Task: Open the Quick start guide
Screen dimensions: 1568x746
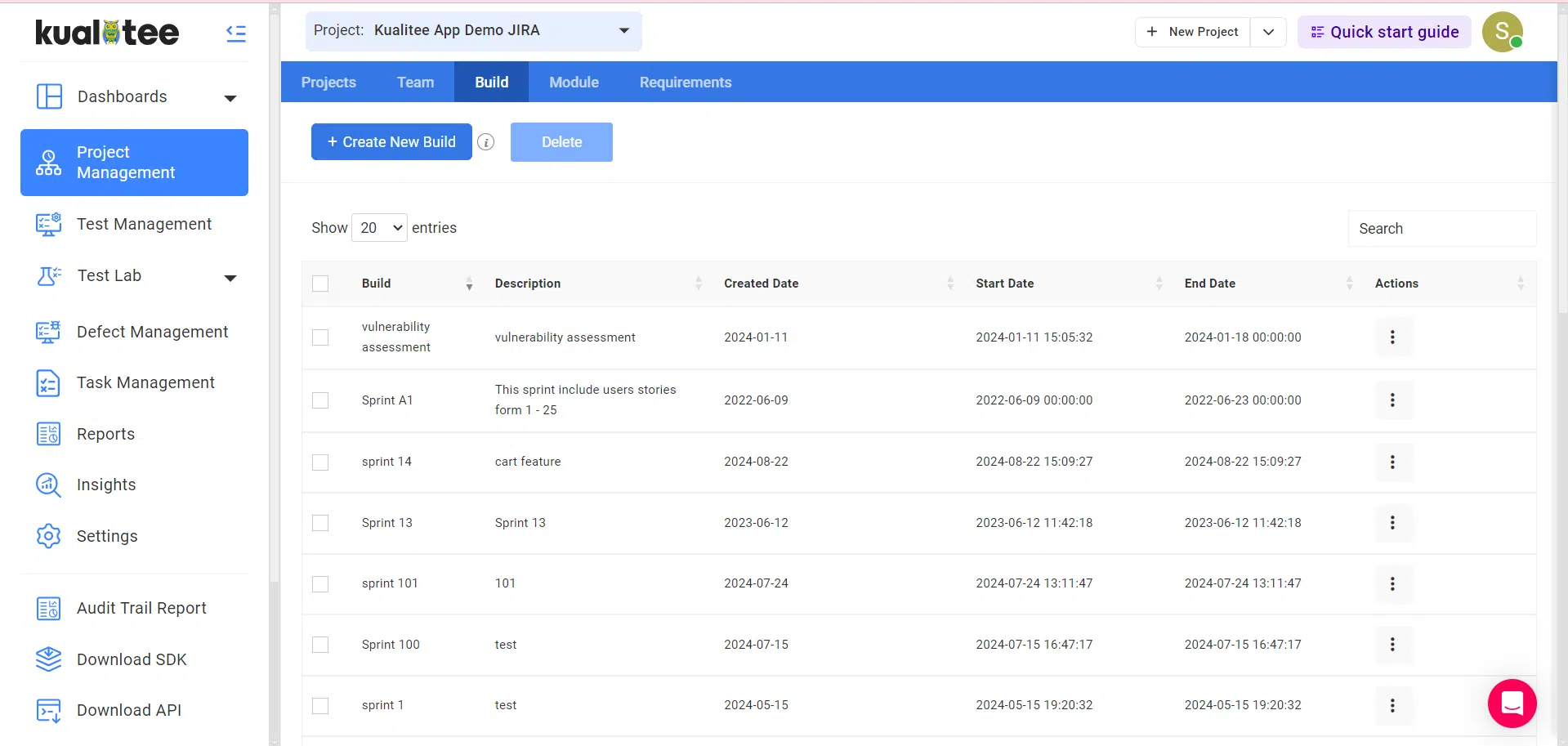Action: [x=1384, y=32]
